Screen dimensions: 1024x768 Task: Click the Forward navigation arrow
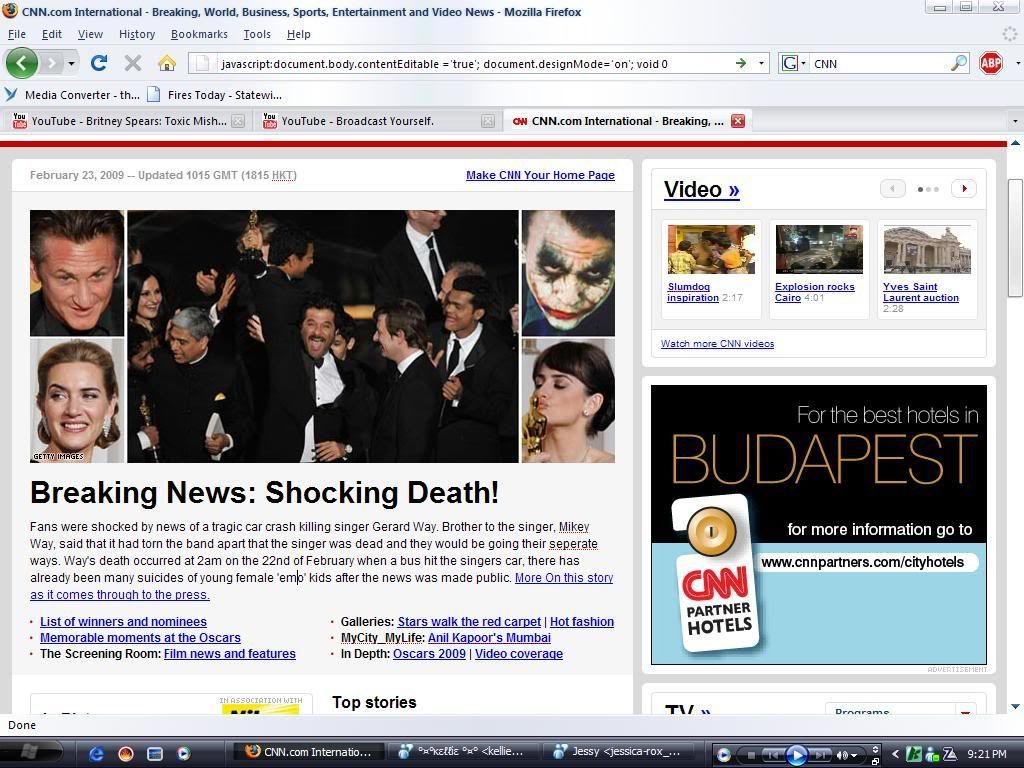[x=52, y=63]
